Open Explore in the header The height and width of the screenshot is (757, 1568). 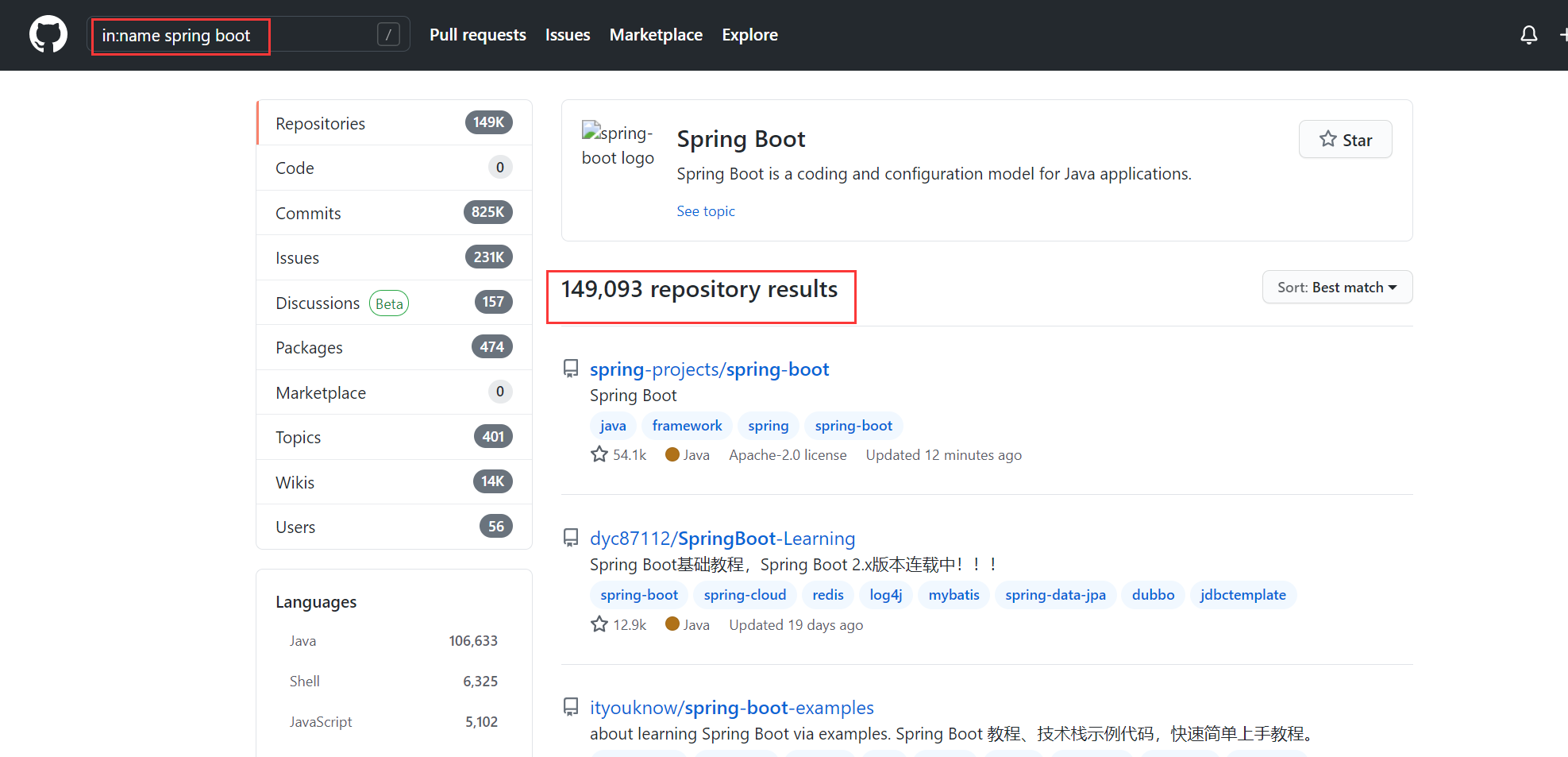coord(749,35)
